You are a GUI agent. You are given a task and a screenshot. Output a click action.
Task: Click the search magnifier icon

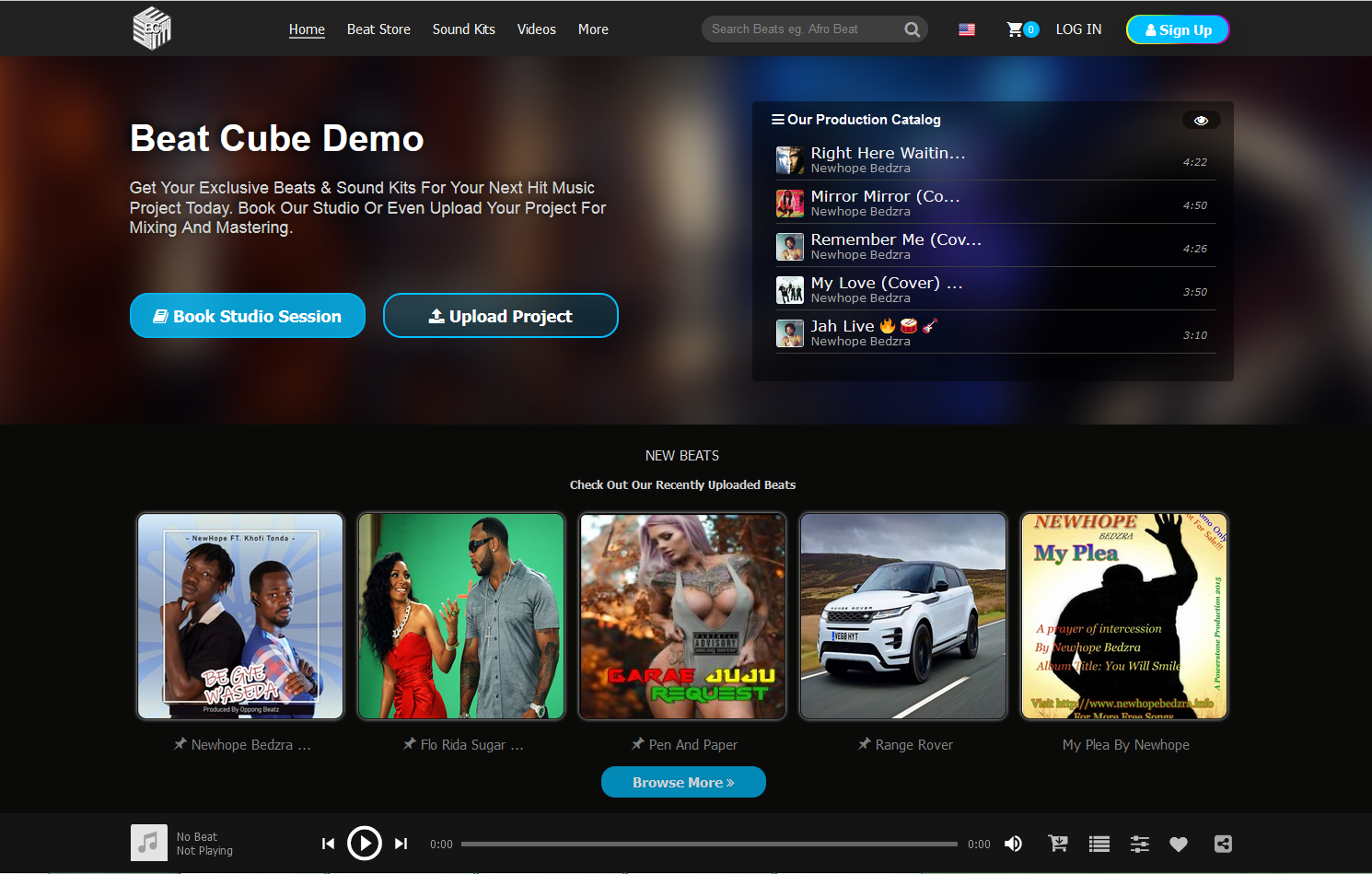[x=912, y=29]
